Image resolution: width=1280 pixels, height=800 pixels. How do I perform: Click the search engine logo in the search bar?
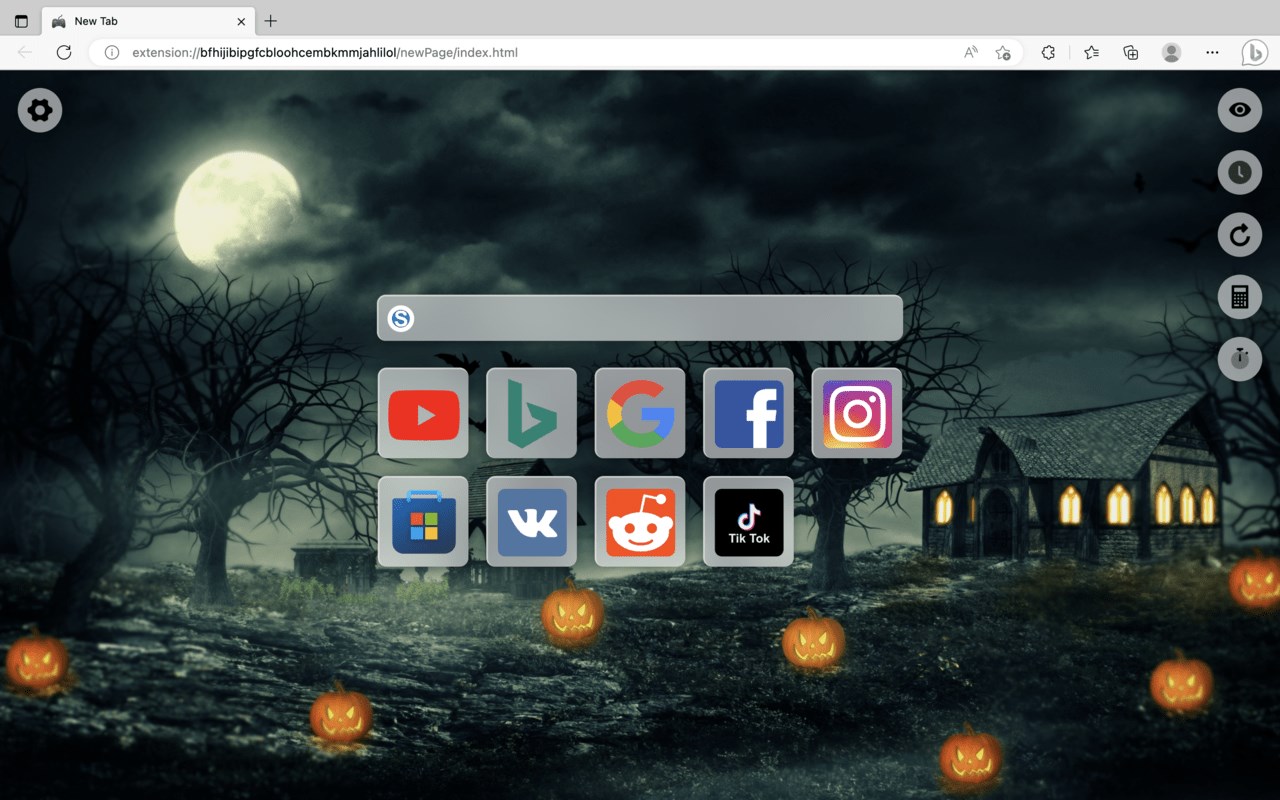click(x=401, y=318)
